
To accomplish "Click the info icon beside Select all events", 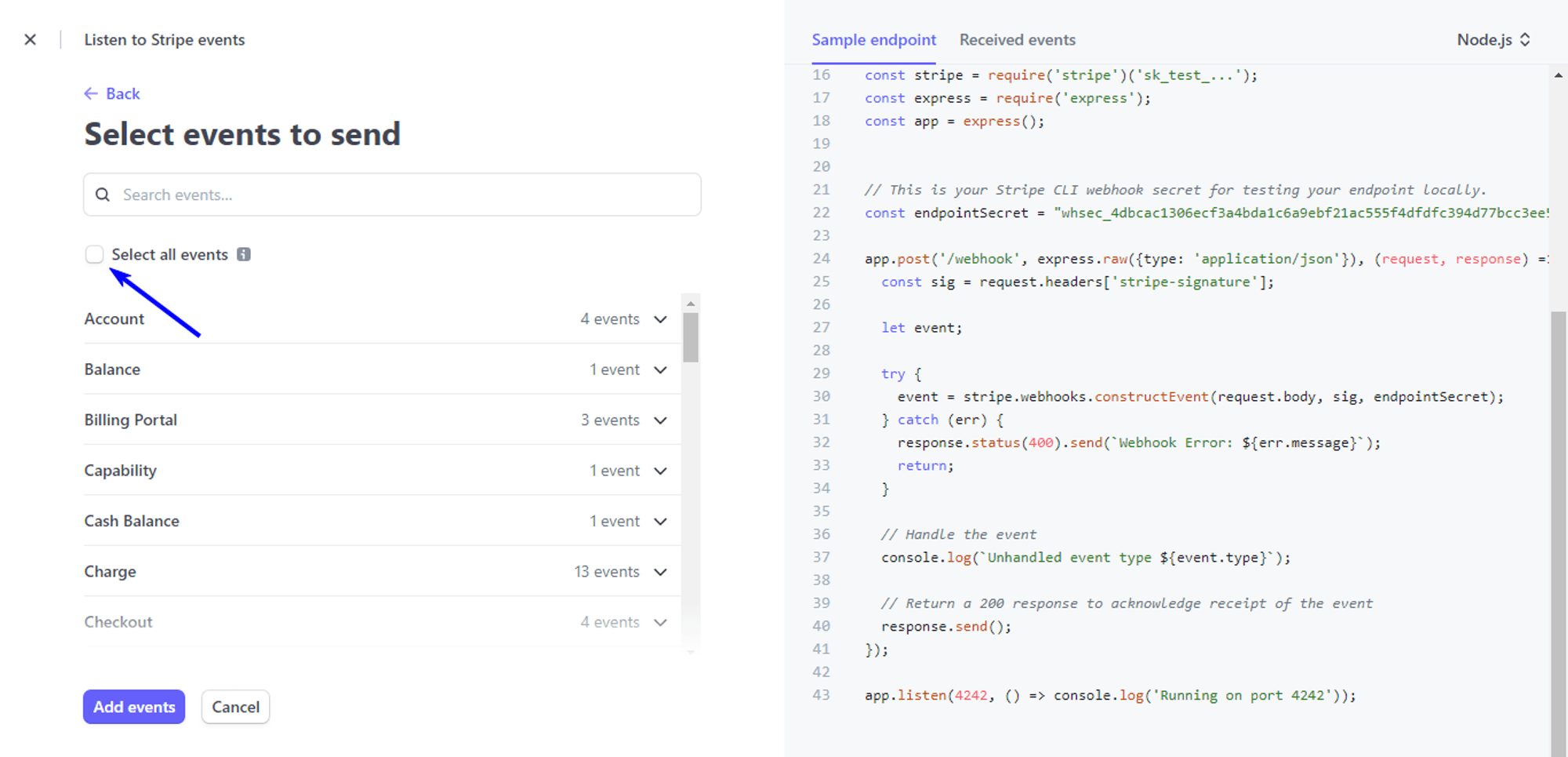I will click(244, 255).
